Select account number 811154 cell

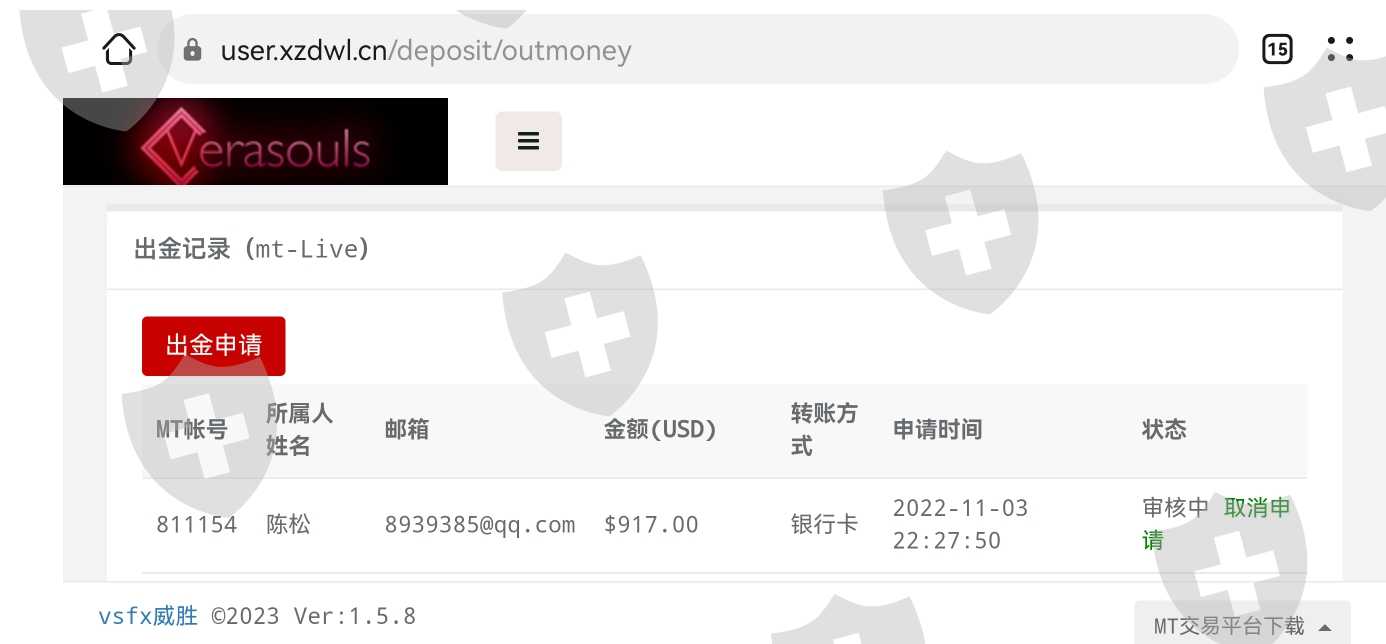tap(197, 524)
